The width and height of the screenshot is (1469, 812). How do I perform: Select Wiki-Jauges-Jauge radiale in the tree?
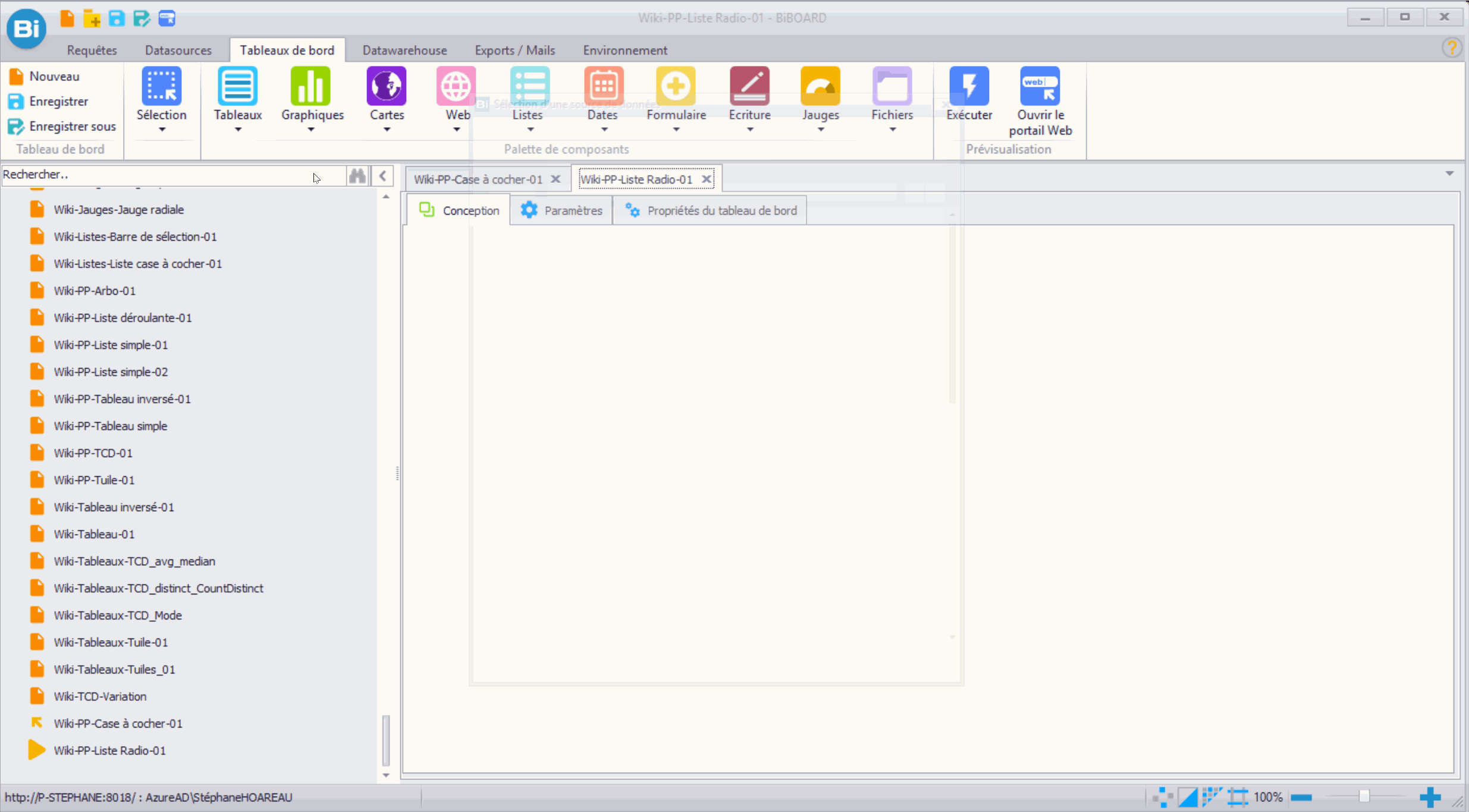point(118,209)
